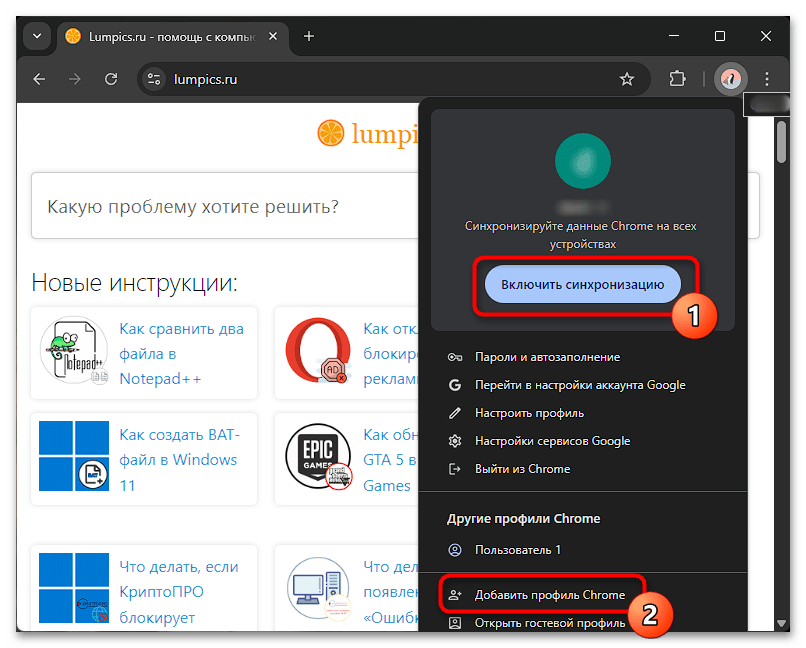Click 'Новые инструкции:' heading text
The image size is (806, 648).
pos(135,283)
